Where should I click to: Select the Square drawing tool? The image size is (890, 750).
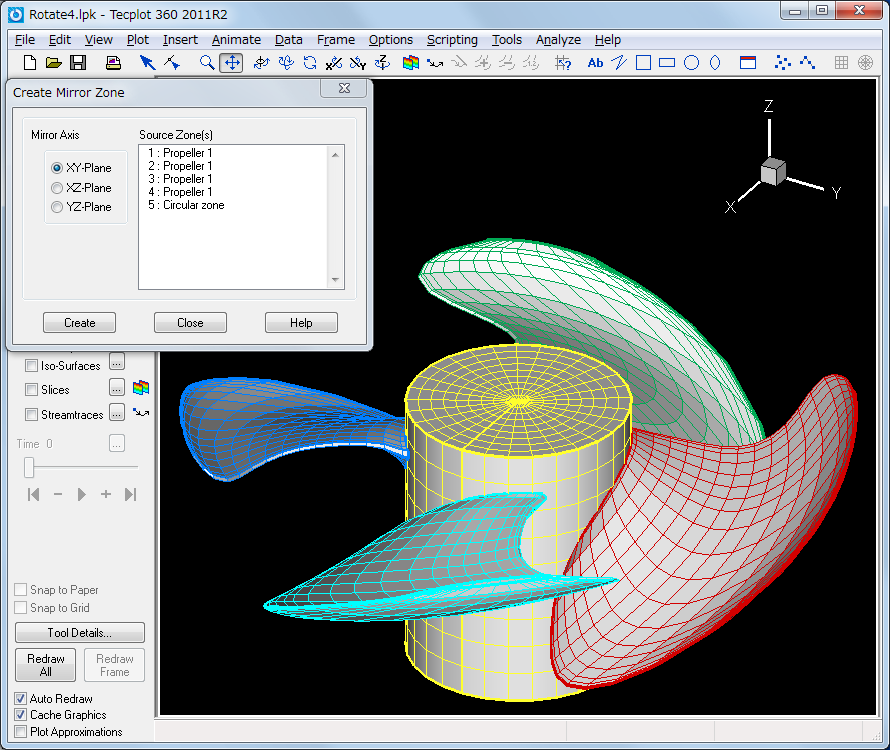pyautogui.click(x=644, y=62)
